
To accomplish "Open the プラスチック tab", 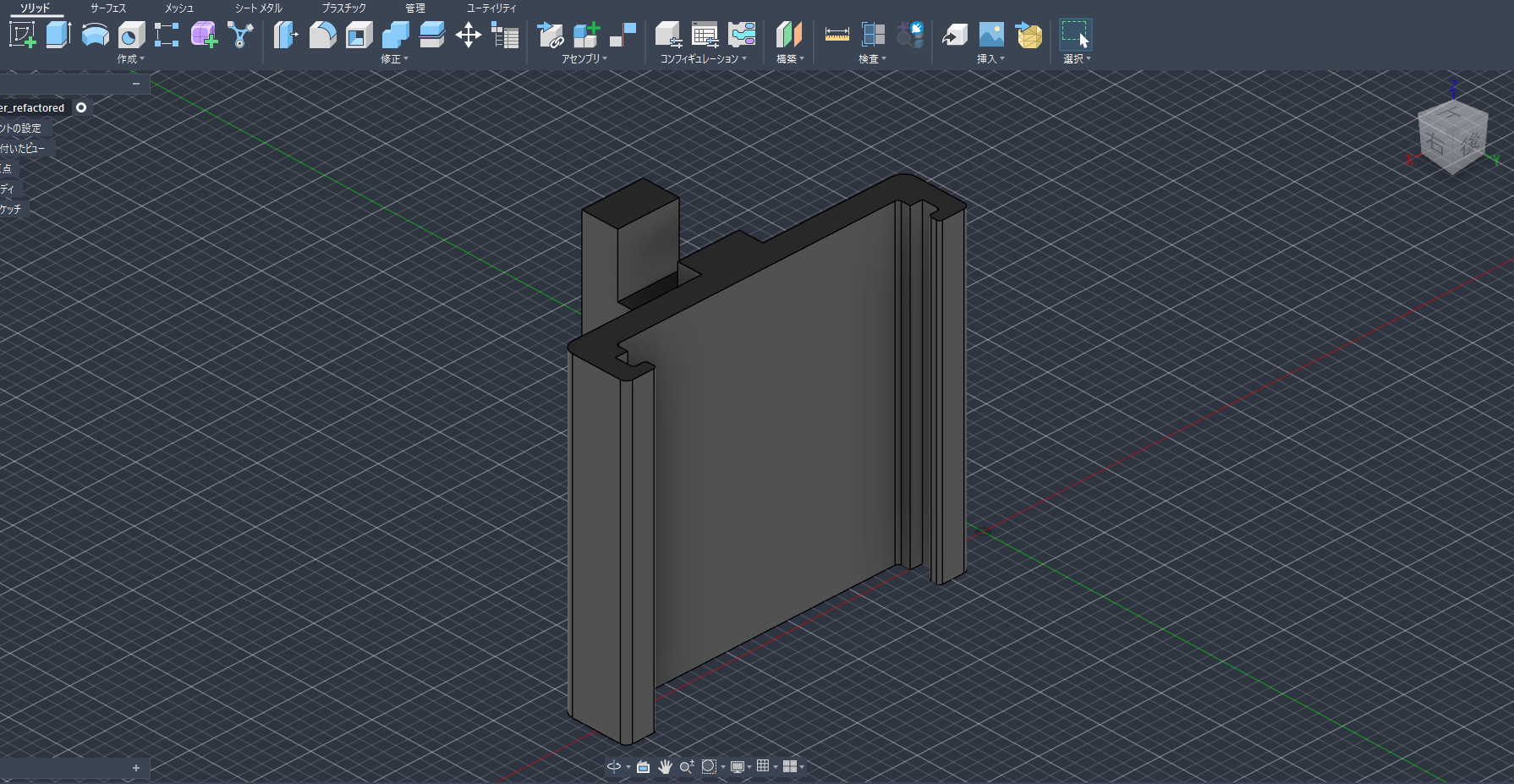I will pyautogui.click(x=344, y=8).
